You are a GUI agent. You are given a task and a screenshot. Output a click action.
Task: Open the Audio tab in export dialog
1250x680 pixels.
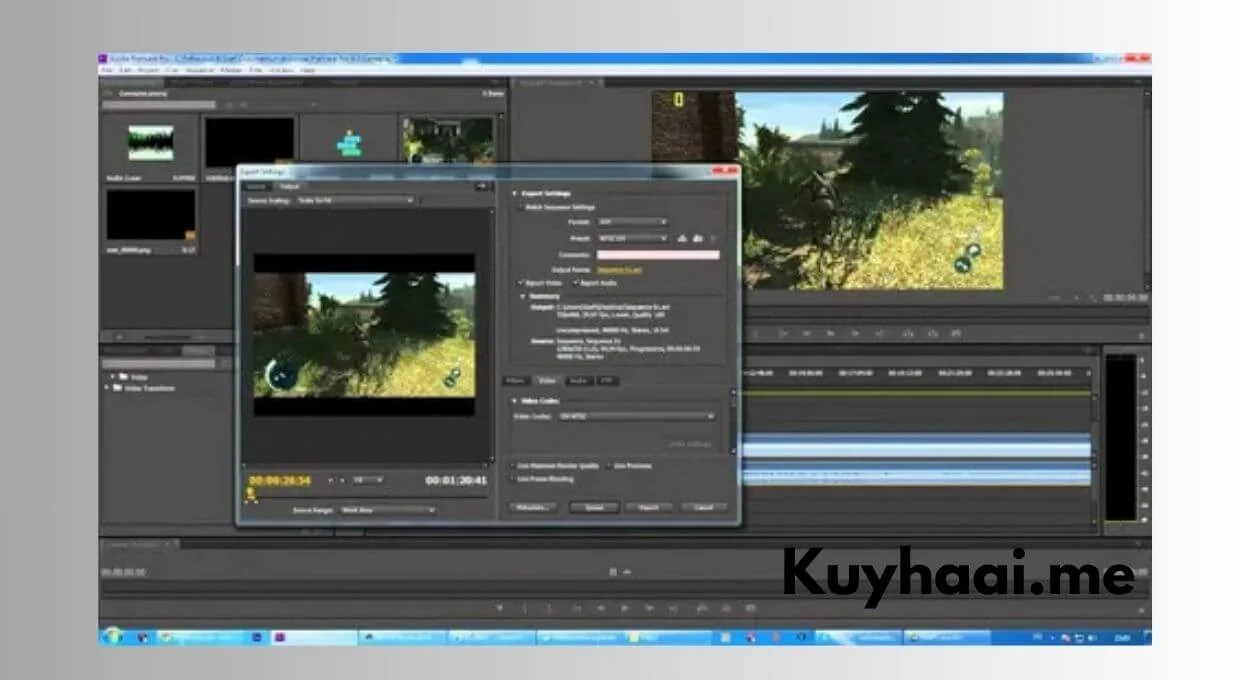coord(579,381)
